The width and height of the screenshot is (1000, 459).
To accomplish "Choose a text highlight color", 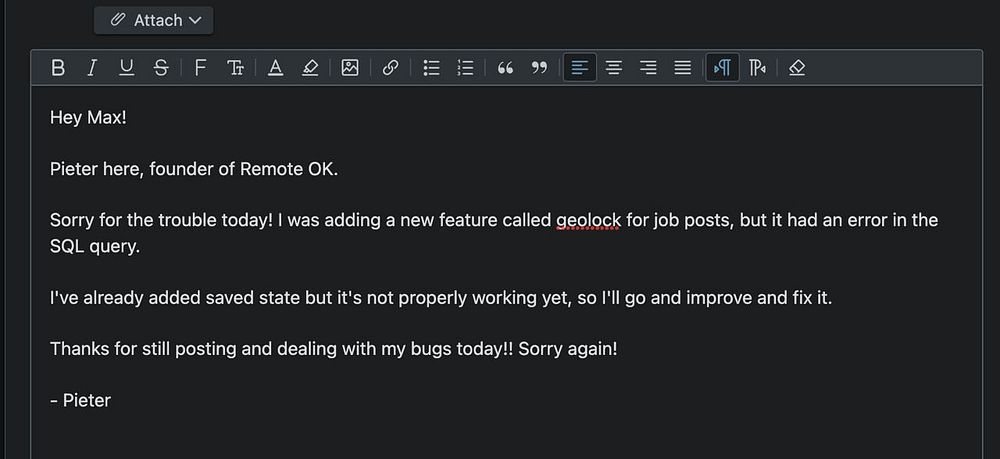I will click(x=310, y=68).
